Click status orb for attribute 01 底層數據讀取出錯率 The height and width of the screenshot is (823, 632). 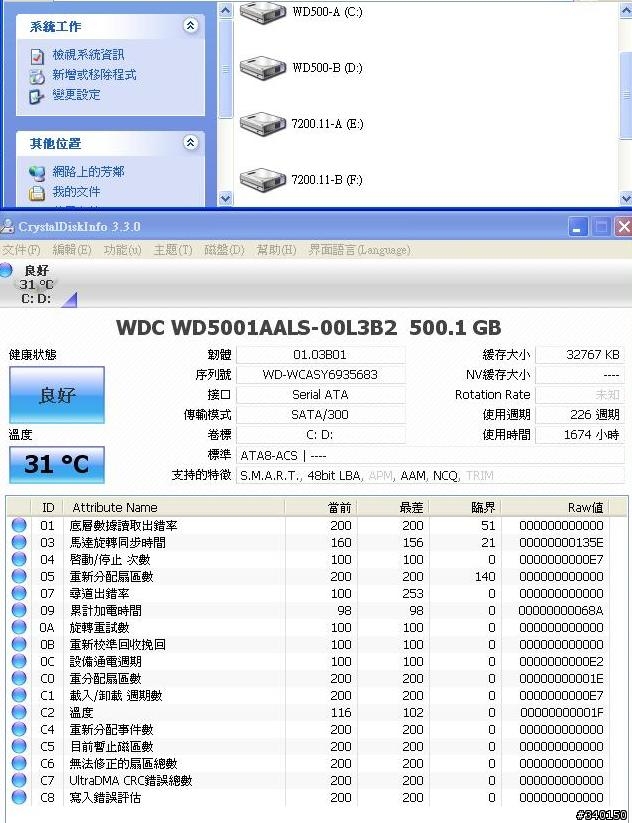19,525
